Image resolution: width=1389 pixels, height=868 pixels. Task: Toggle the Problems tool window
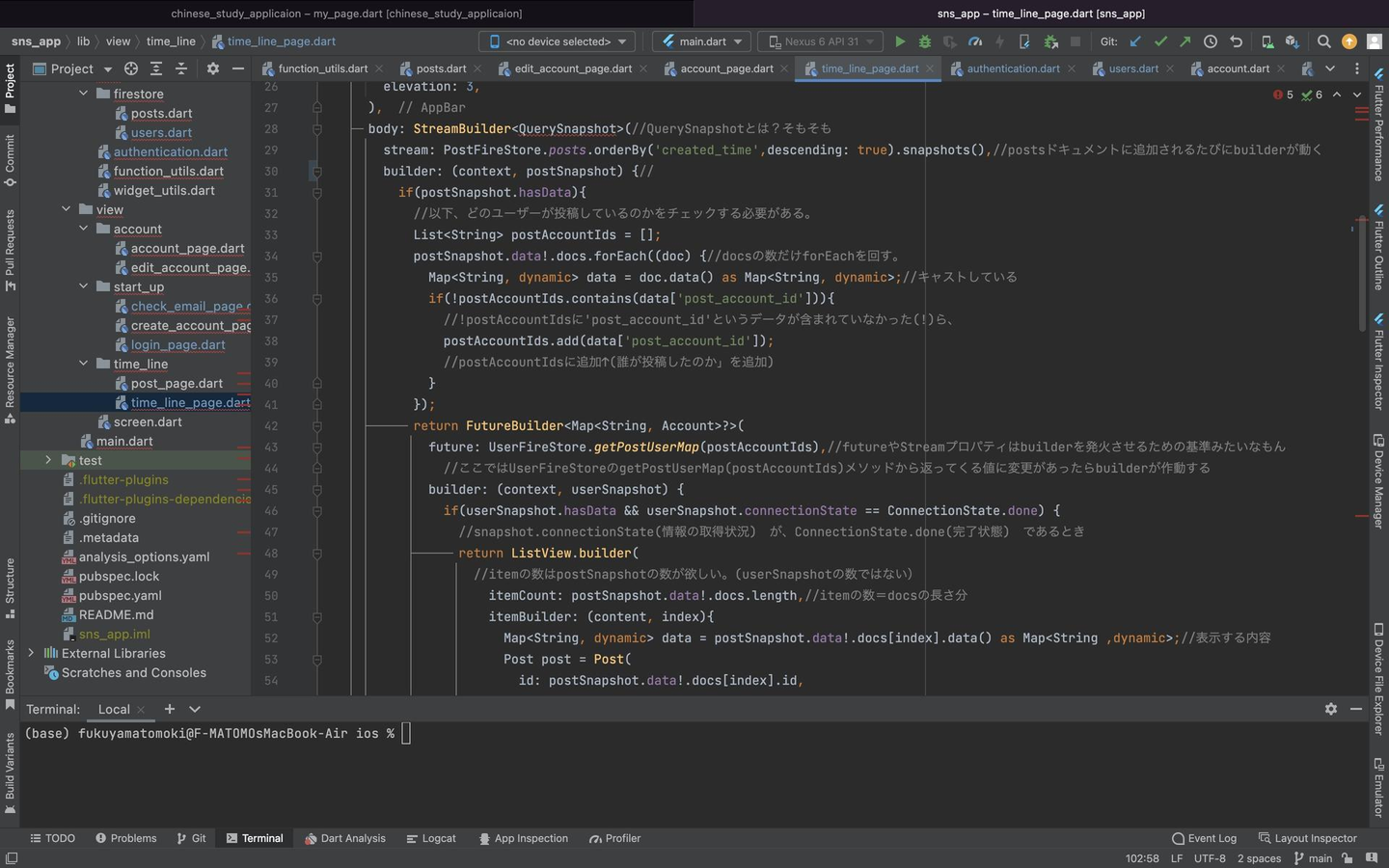(126, 838)
